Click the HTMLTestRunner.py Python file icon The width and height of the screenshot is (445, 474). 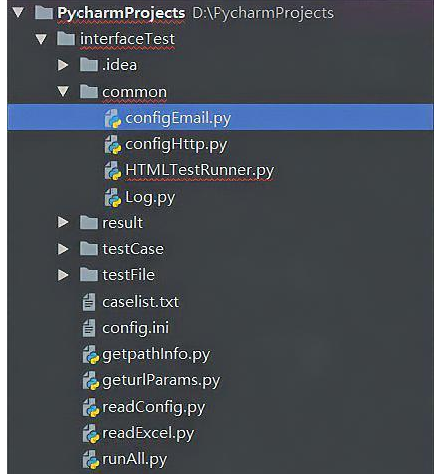(113, 171)
